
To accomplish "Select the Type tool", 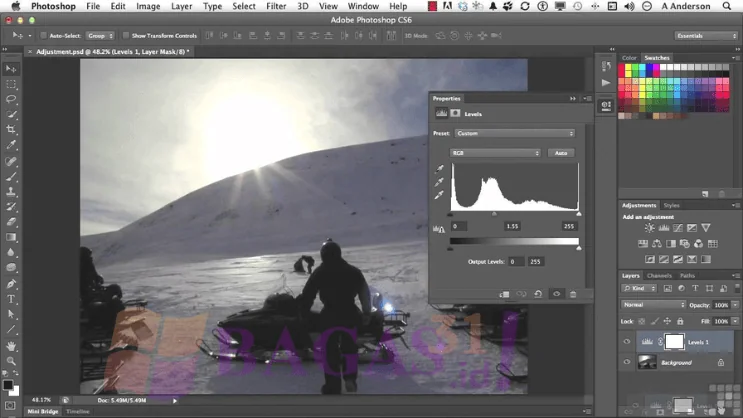I will pyautogui.click(x=12, y=299).
